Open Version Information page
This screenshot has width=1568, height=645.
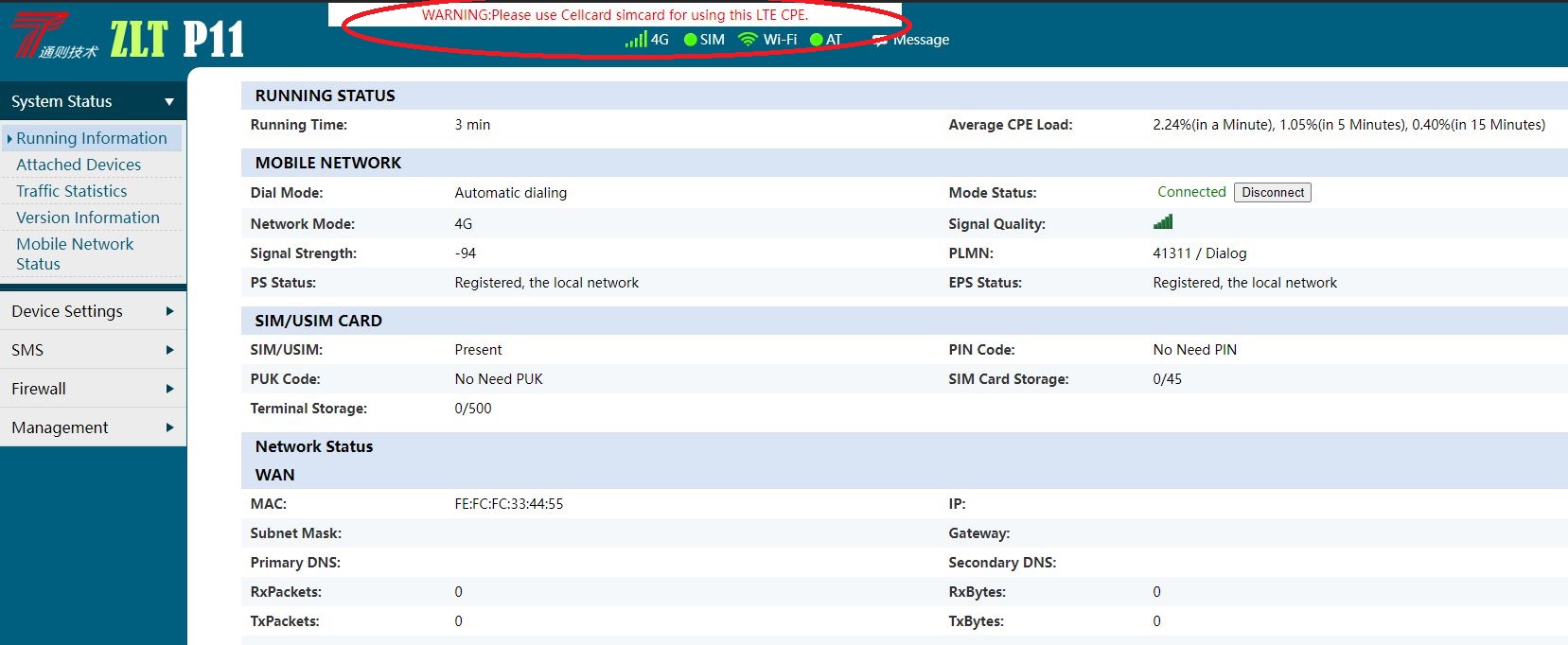coord(88,218)
